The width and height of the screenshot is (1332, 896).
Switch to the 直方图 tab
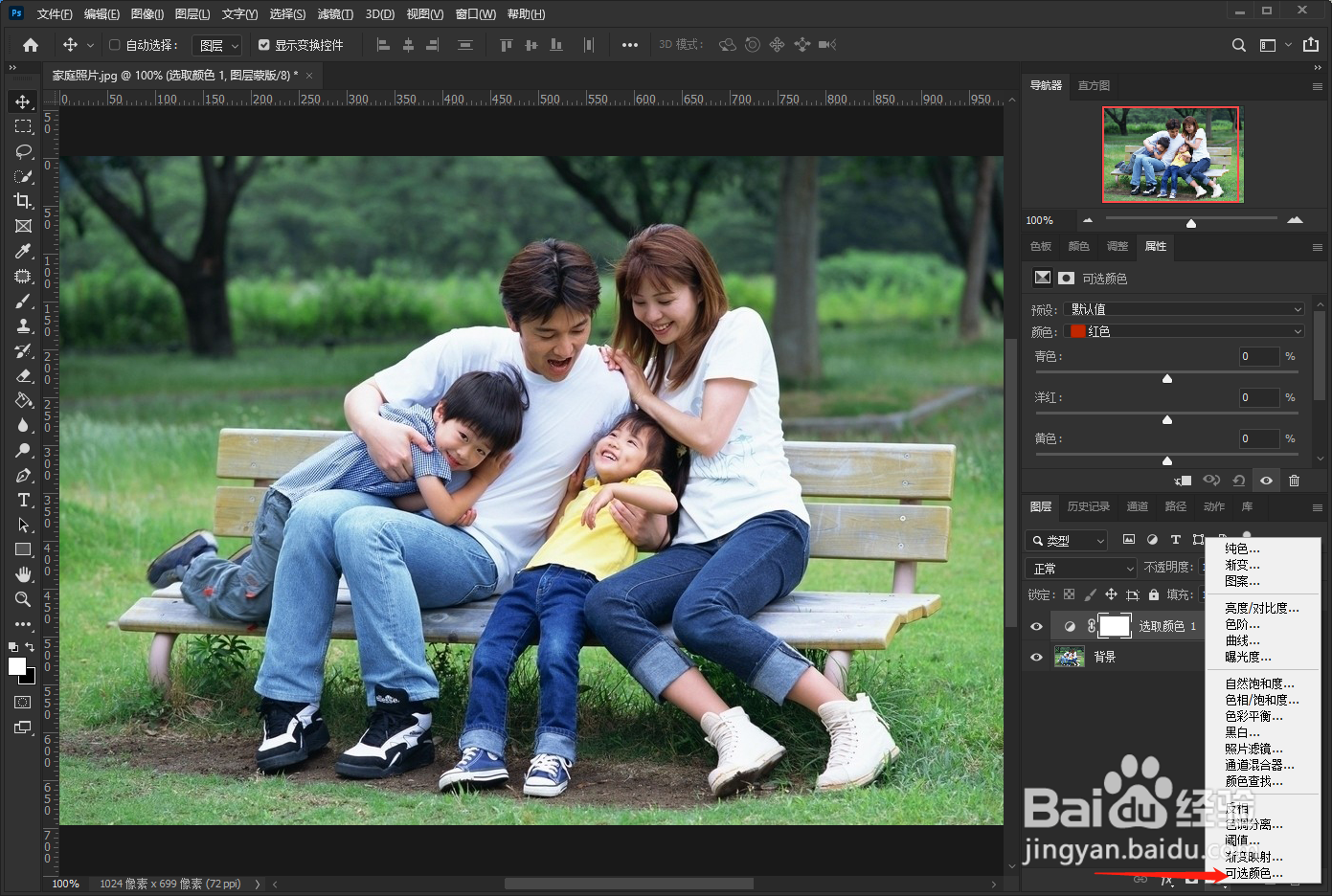pos(1094,86)
